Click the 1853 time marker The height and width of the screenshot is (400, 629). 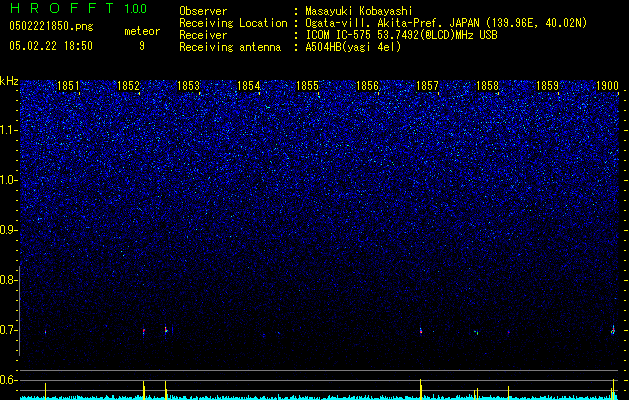188,86
